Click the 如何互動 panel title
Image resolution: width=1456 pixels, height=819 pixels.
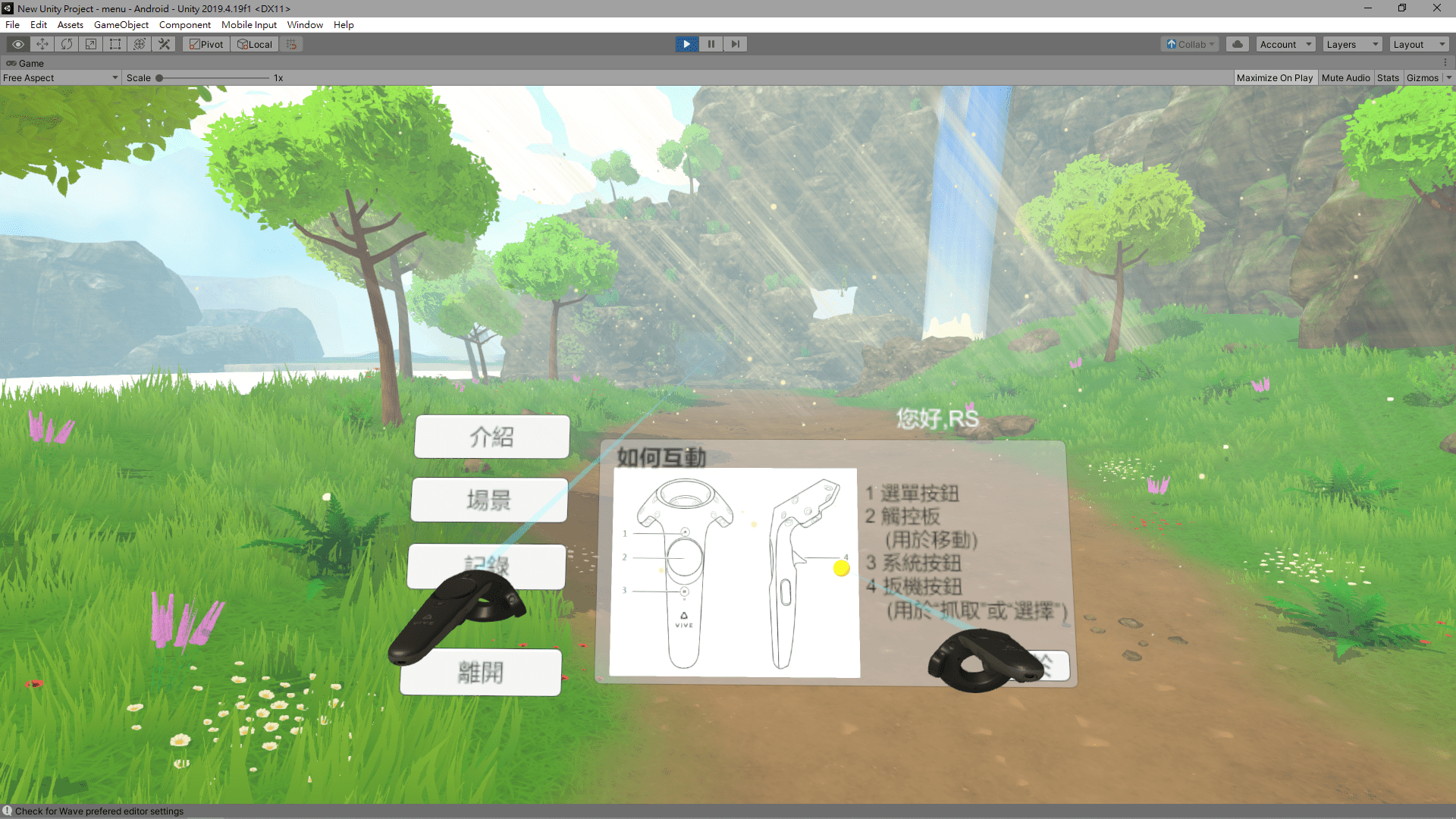(x=661, y=457)
